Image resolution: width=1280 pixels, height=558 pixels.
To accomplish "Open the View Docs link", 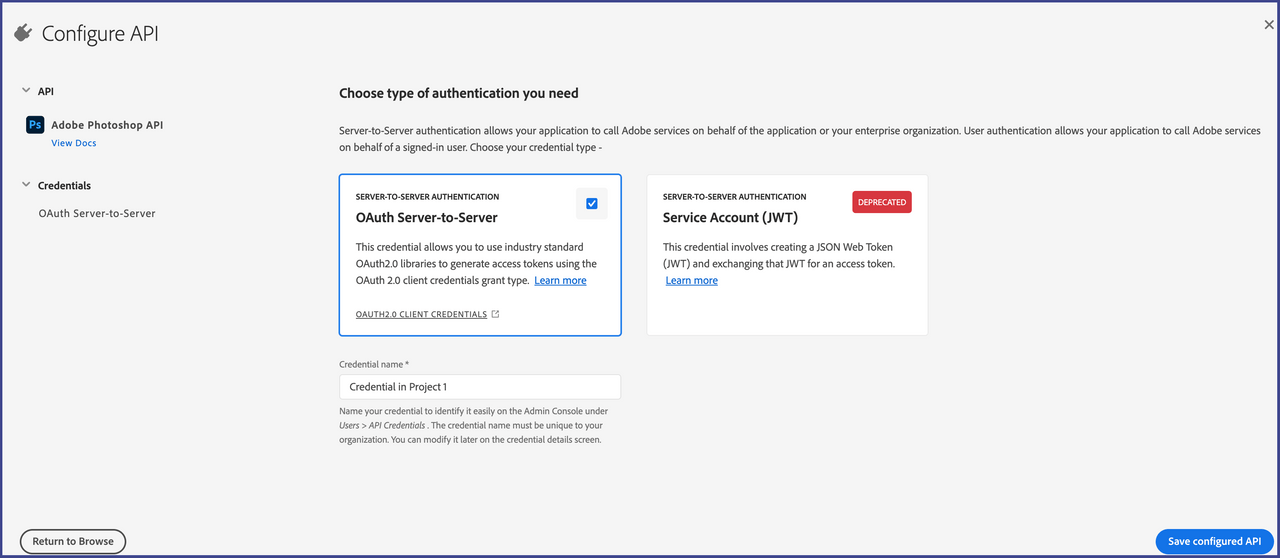I will click(x=74, y=143).
